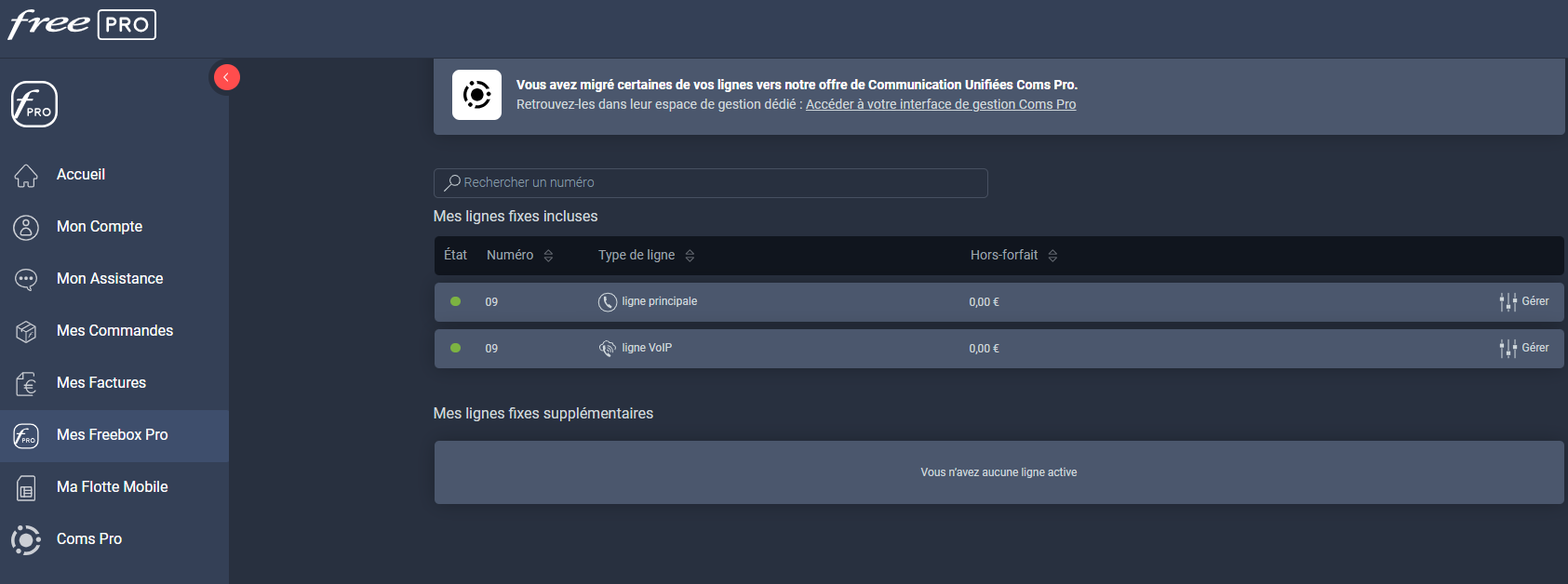1568x584 pixels.
Task: Click the Mes Freebox Pro sidebar icon
Action: point(26,435)
